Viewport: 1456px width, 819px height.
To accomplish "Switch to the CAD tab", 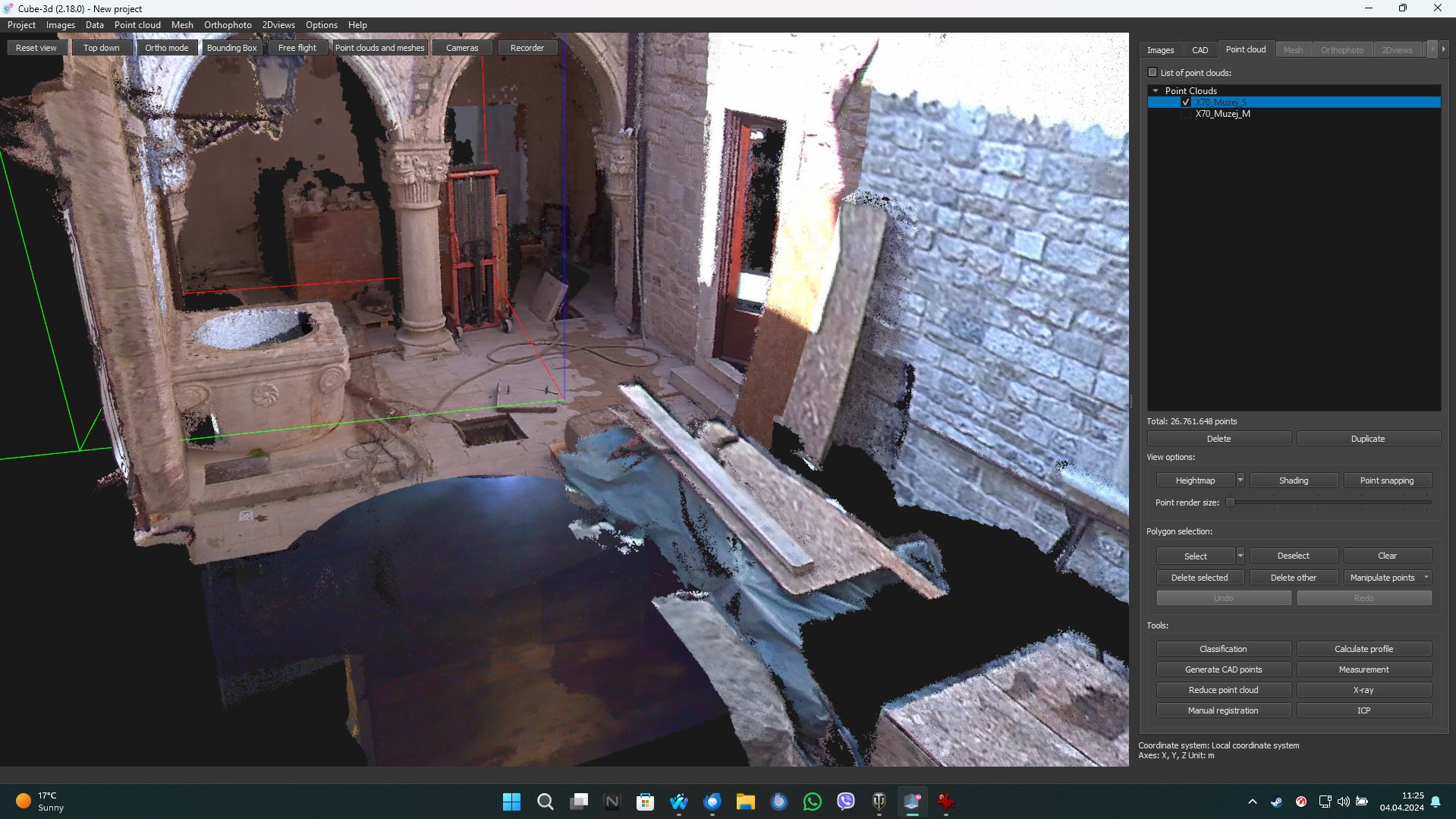I will [1200, 50].
